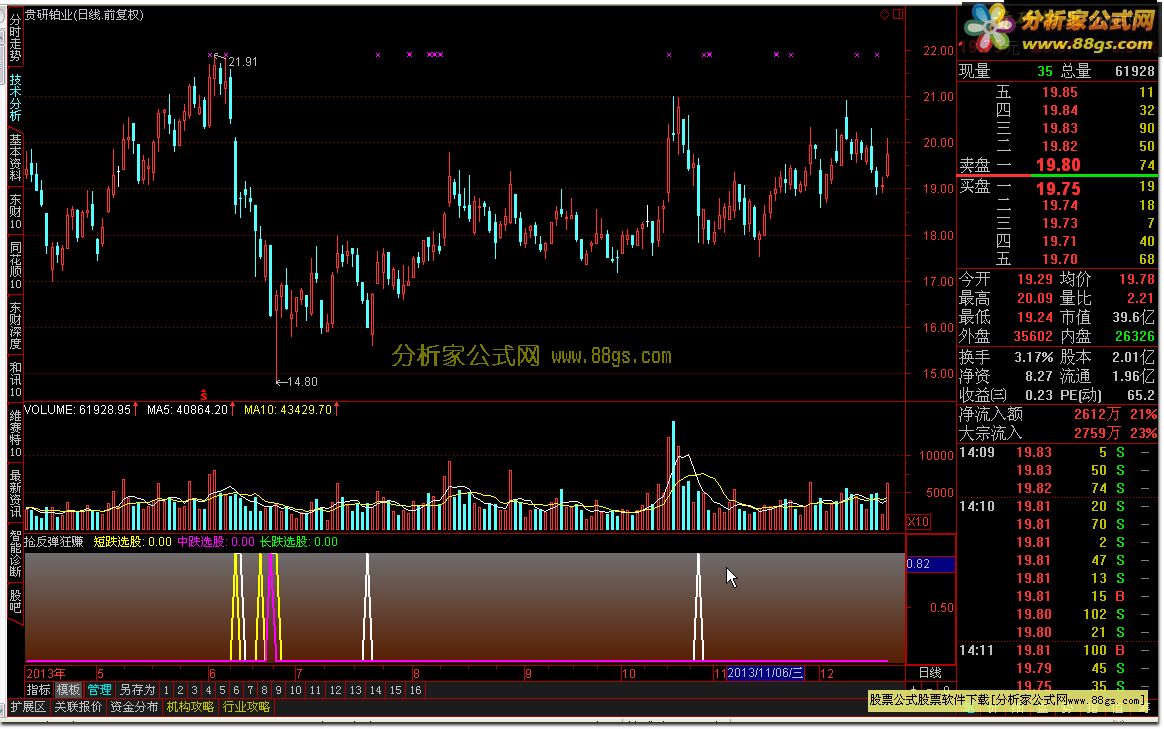Click the 股票公式股票软件下载 tooltip link
This screenshot has height=729, width=1164.
pyautogui.click(x=1008, y=700)
